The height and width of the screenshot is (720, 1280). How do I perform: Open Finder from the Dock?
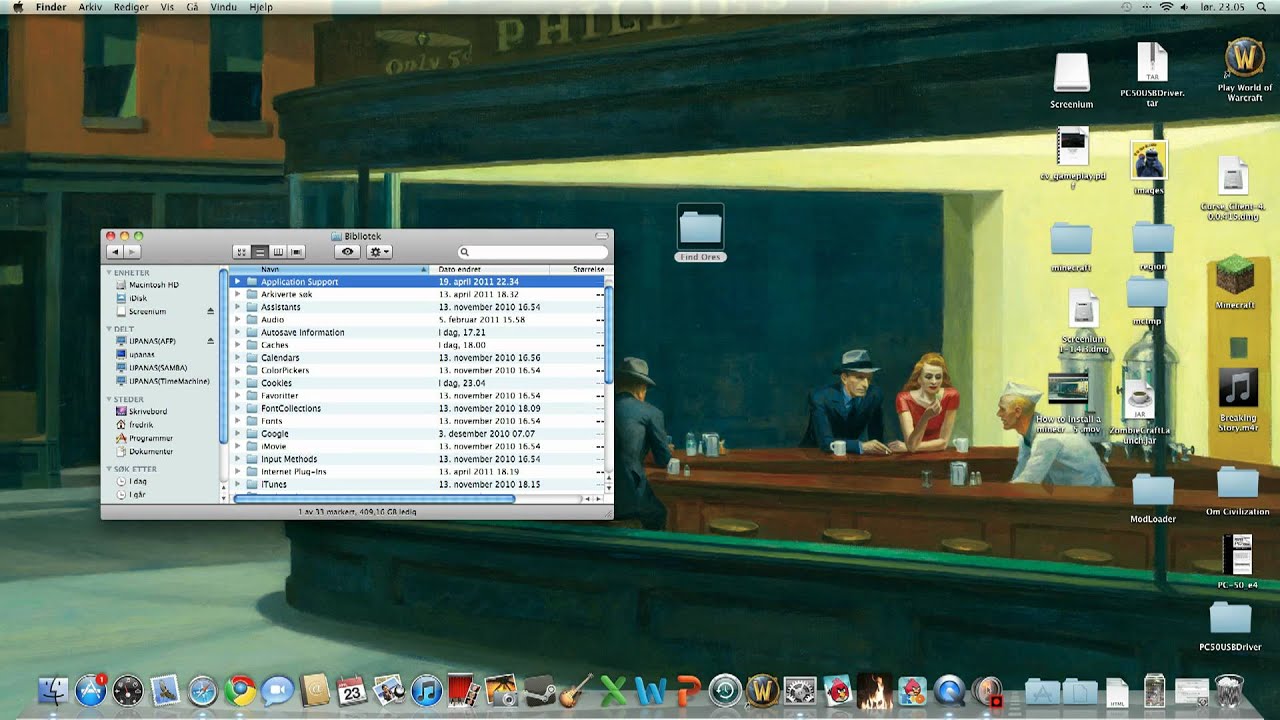tap(53, 690)
